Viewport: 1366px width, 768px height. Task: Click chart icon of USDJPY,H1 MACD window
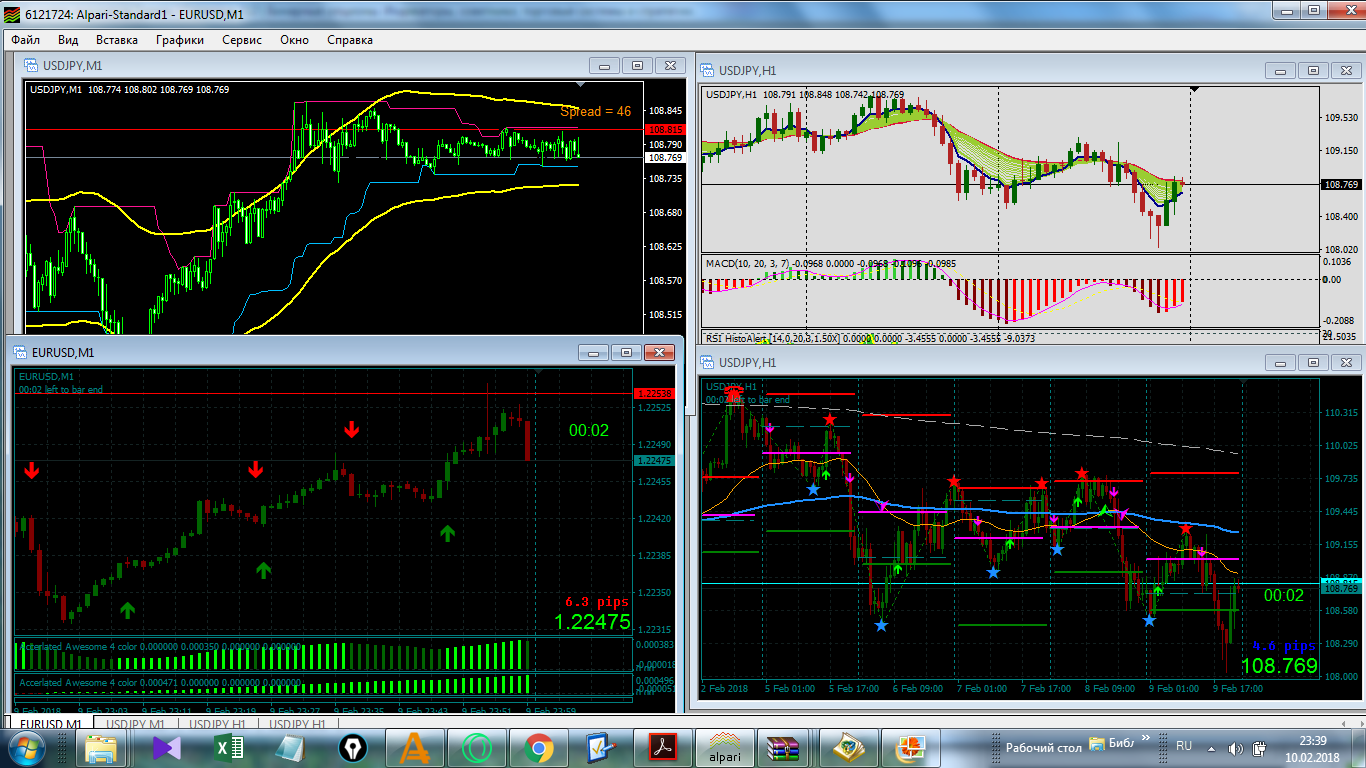tap(708, 71)
